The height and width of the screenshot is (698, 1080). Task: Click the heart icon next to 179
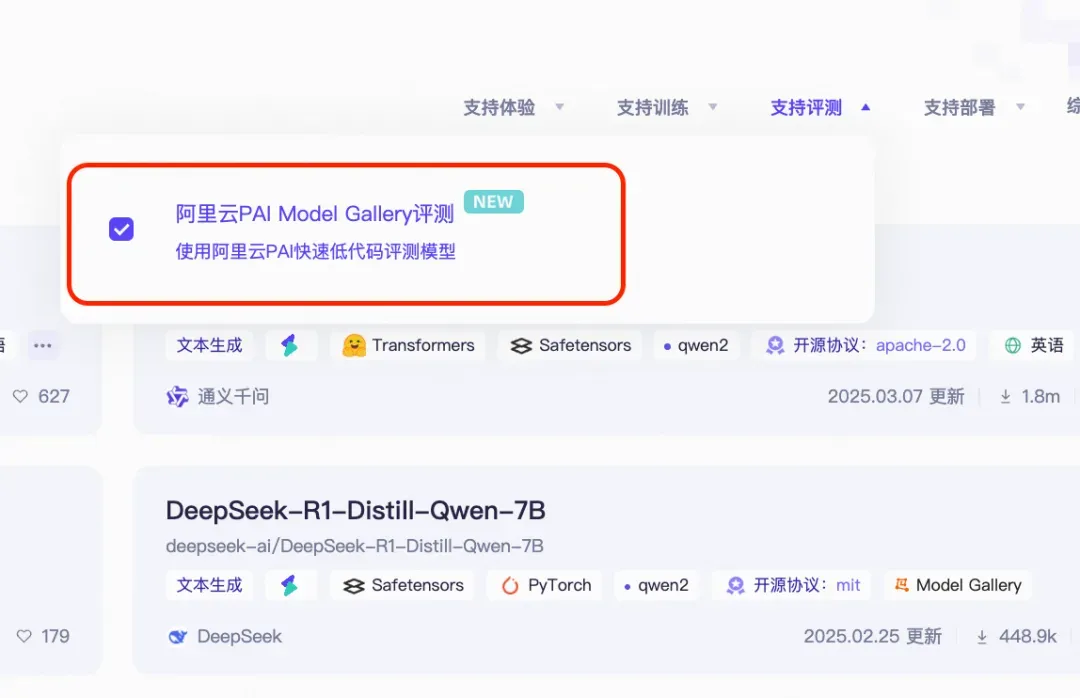(x=24, y=636)
